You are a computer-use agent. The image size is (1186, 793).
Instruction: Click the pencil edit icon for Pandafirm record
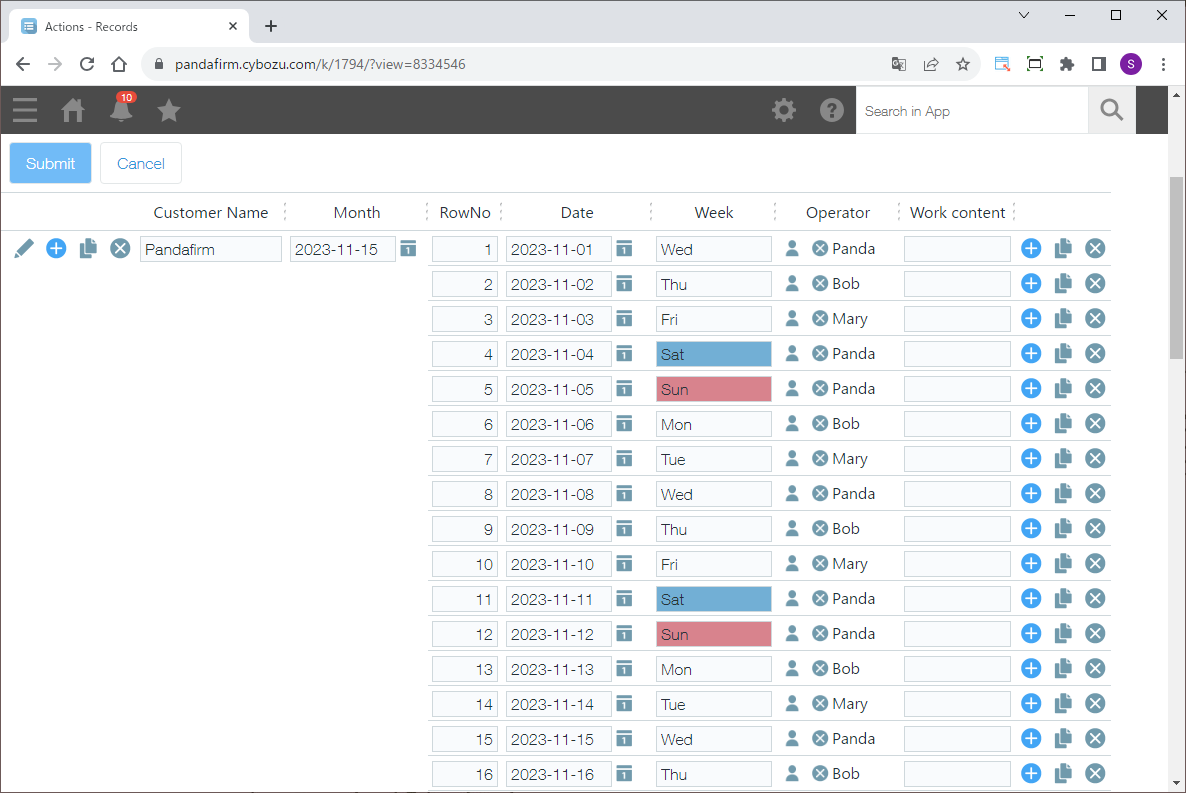click(x=24, y=249)
